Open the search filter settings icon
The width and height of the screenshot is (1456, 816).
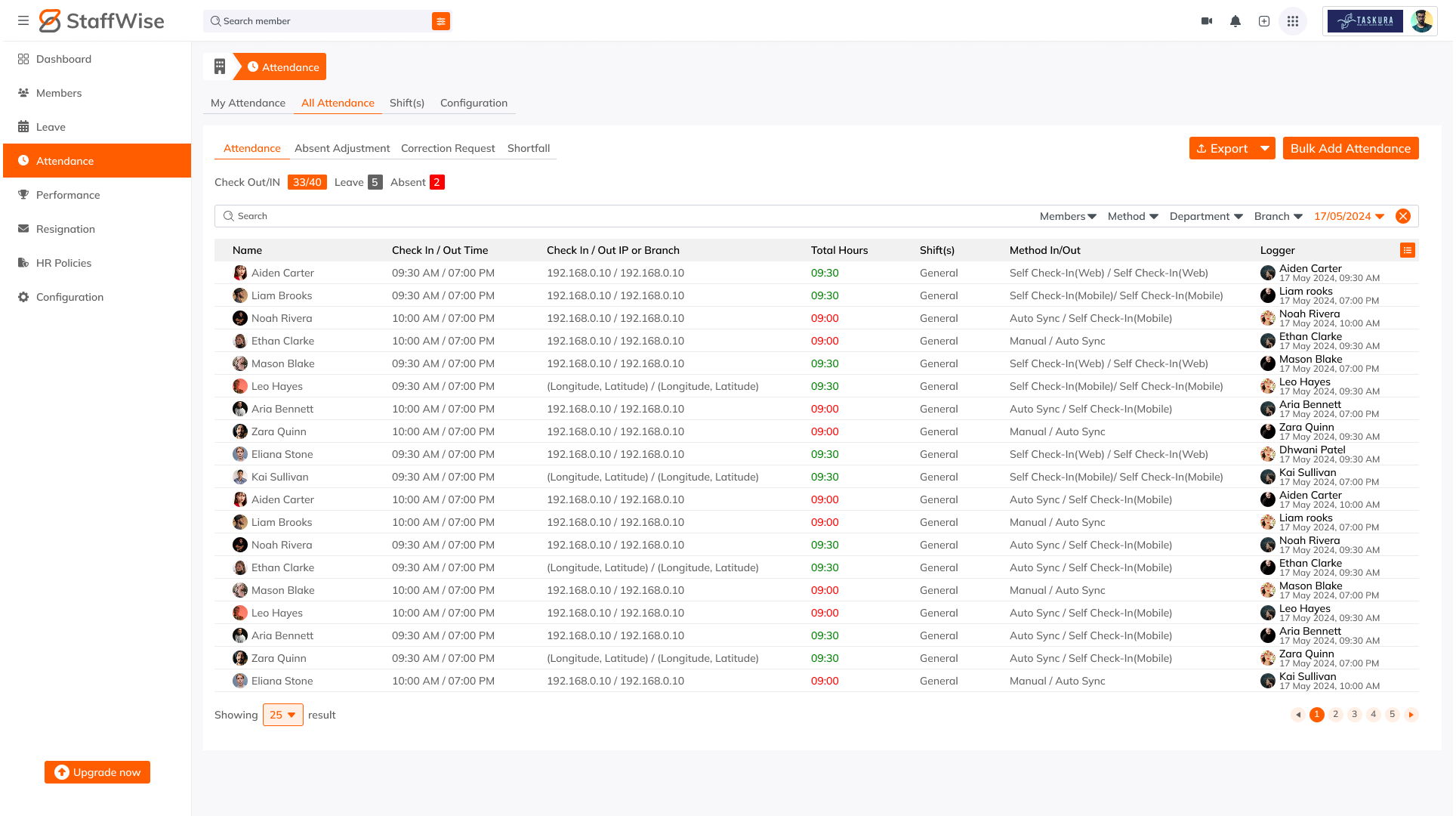441,21
